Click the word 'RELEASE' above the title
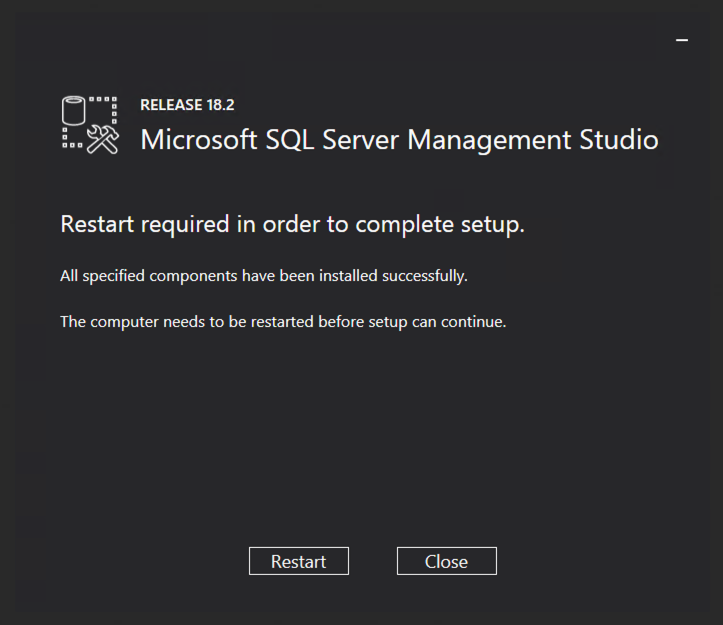Image resolution: width=723 pixels, height=625 pixels. click(x=171, y=105)
